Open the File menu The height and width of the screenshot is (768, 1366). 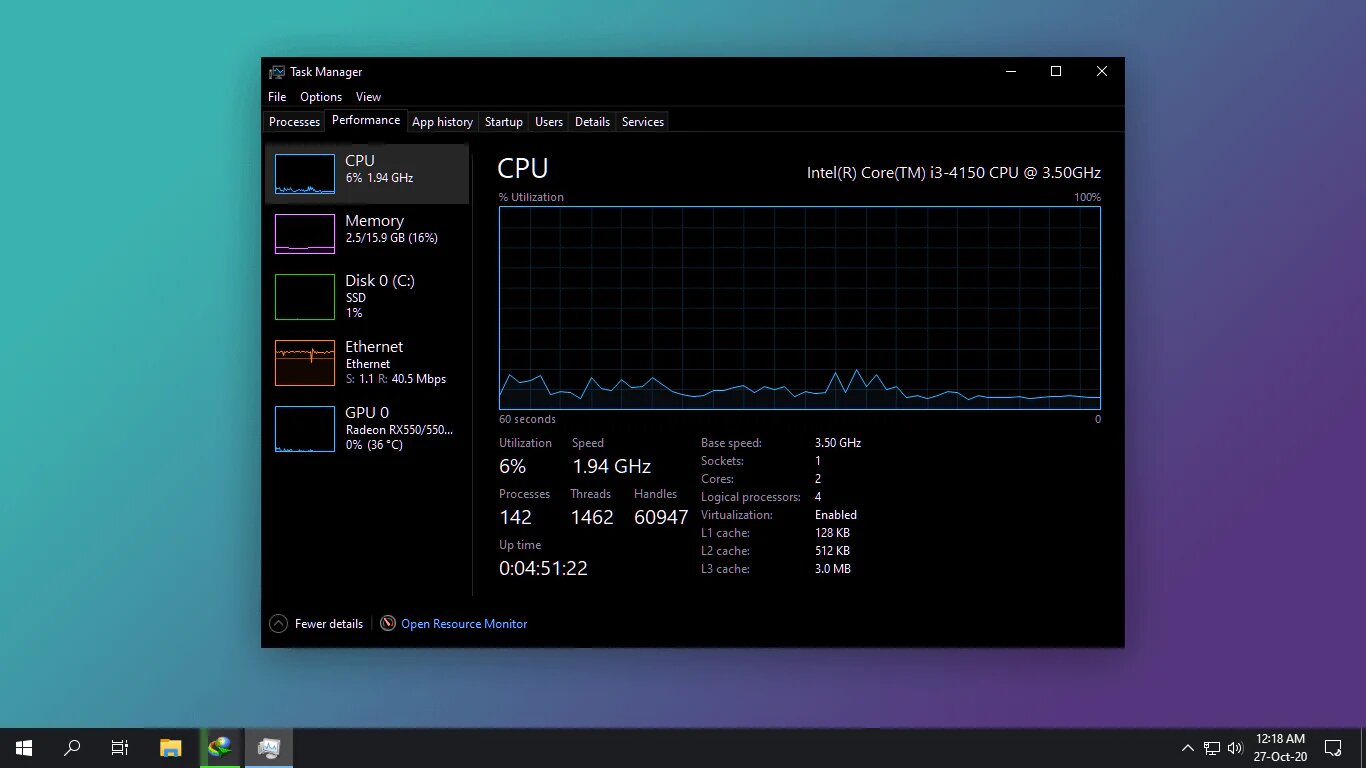pos(277,97)
